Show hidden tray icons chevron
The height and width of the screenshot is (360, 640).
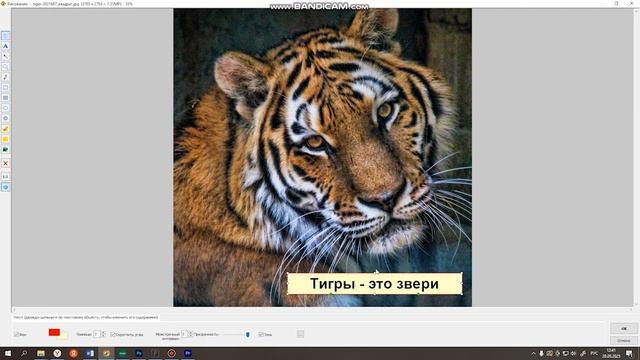[x=533, y=353]
